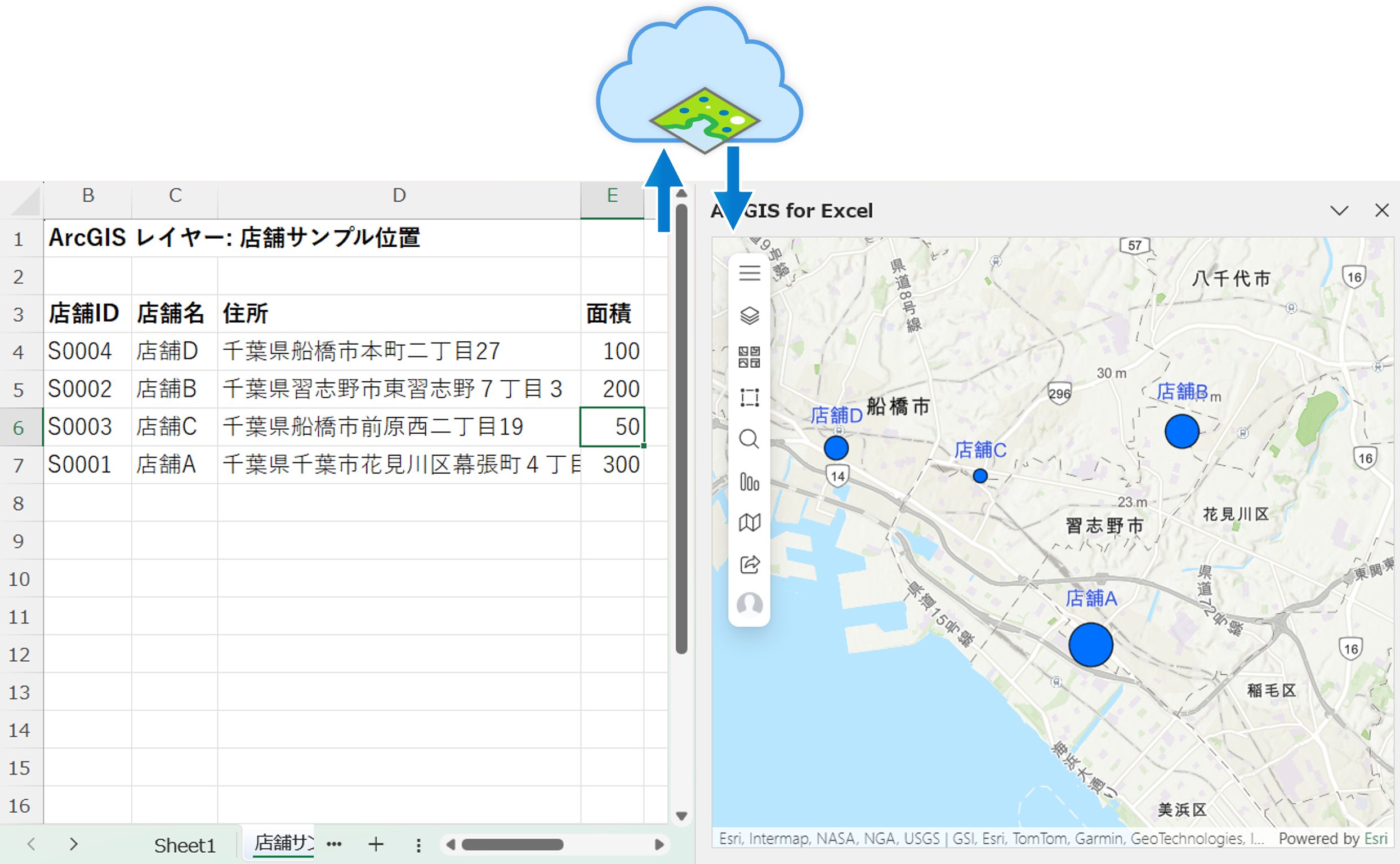1400x864 pixels.
Task: Select cell S0004
Action: (87, 351)
